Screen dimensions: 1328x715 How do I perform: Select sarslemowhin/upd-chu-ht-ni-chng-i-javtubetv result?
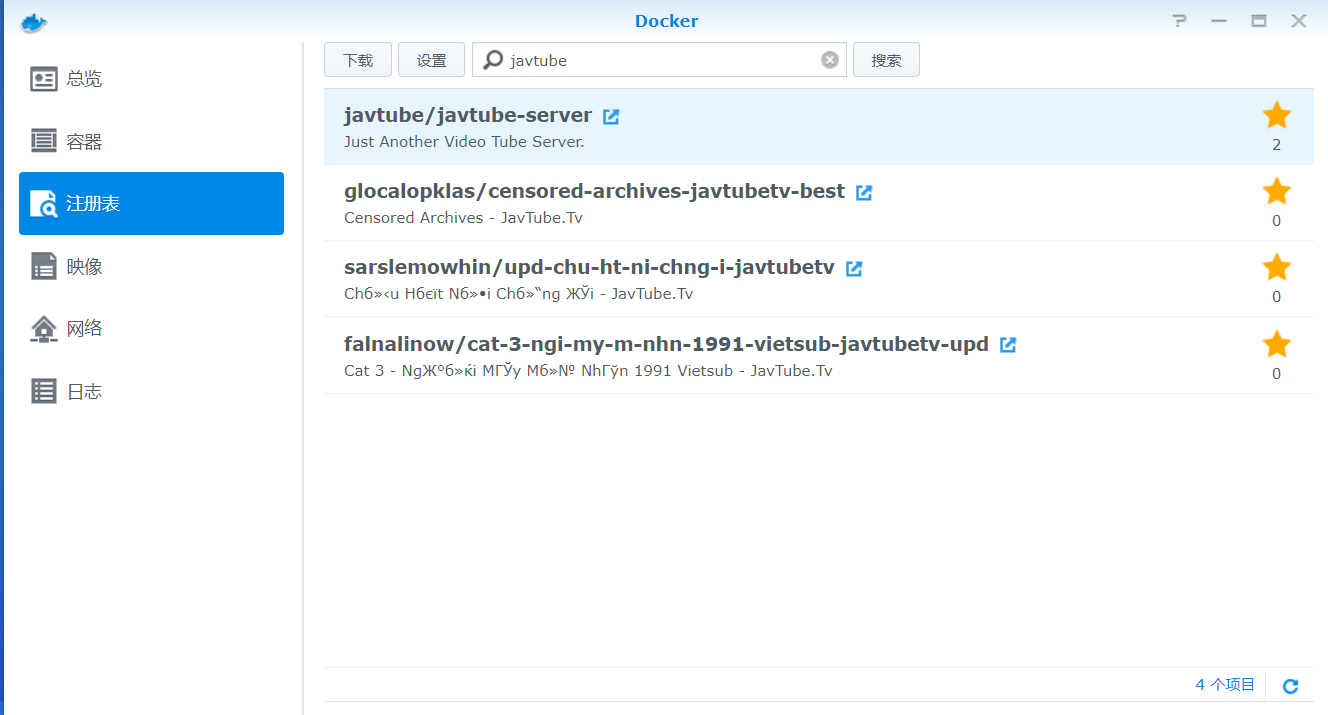[x=819, y=279]
